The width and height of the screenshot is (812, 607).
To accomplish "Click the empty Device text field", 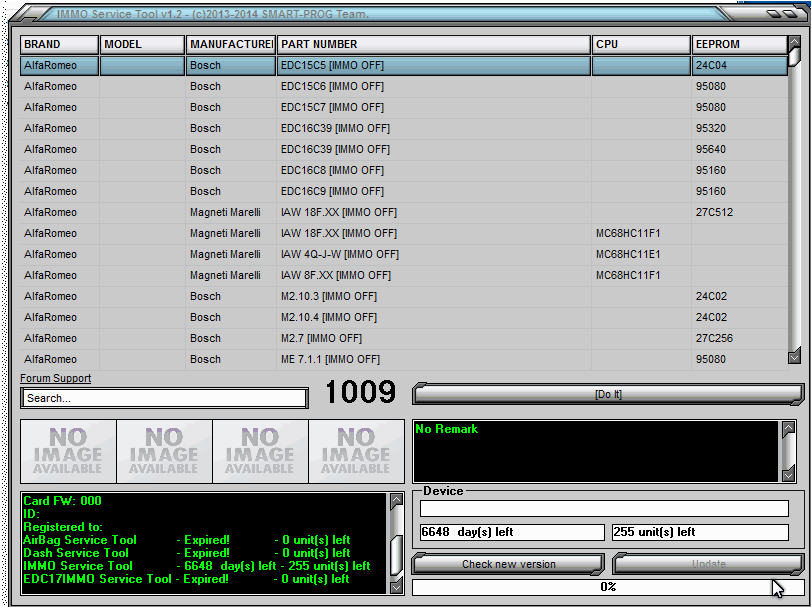I will click(x=604, y=508).
